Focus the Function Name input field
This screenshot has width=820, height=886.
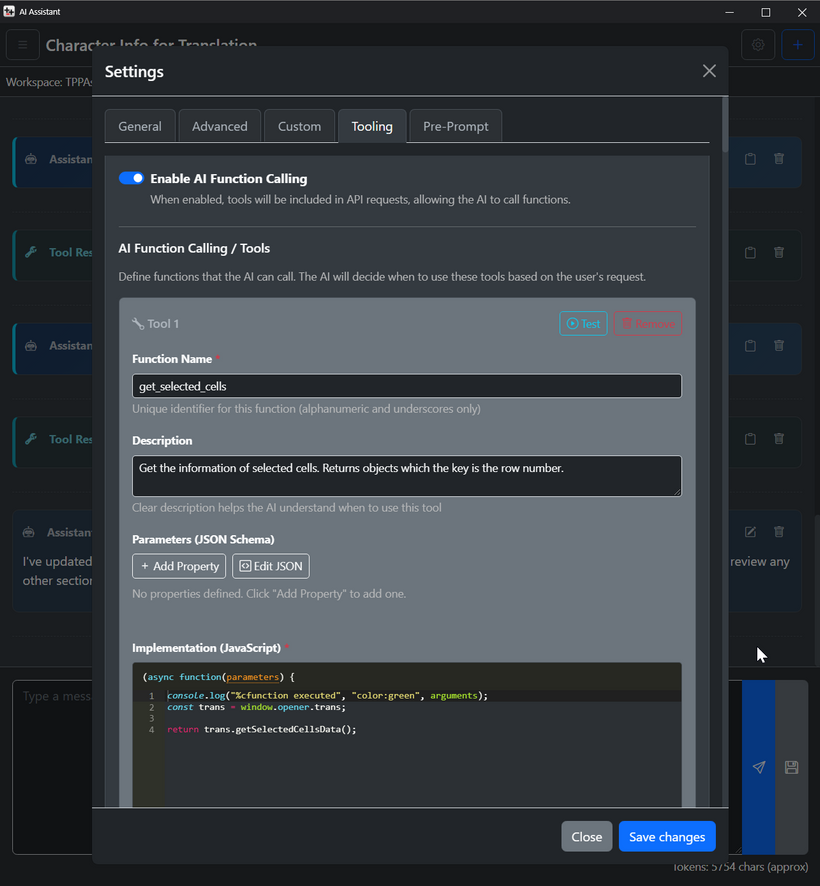(406, 386)
